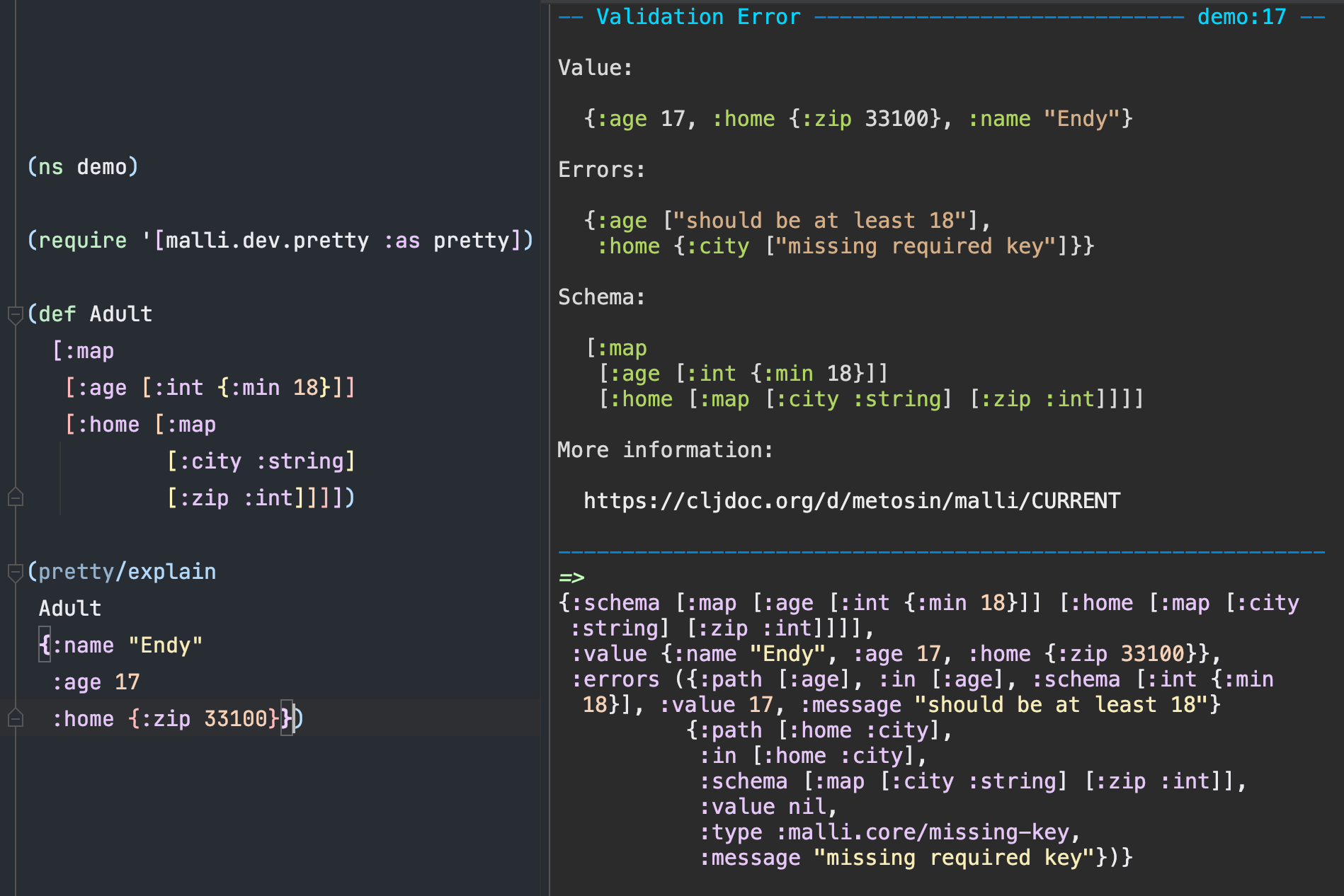1344x896 pixels.
Task: Click the "More information:" section label
Action: [665, 450]
